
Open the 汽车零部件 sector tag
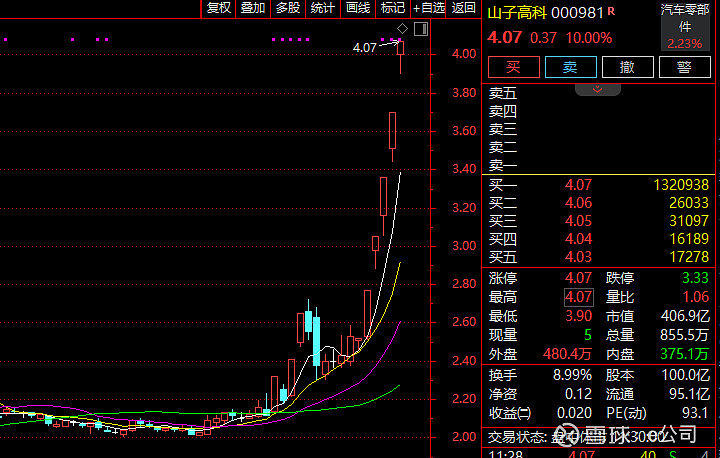tap(684, 17)
